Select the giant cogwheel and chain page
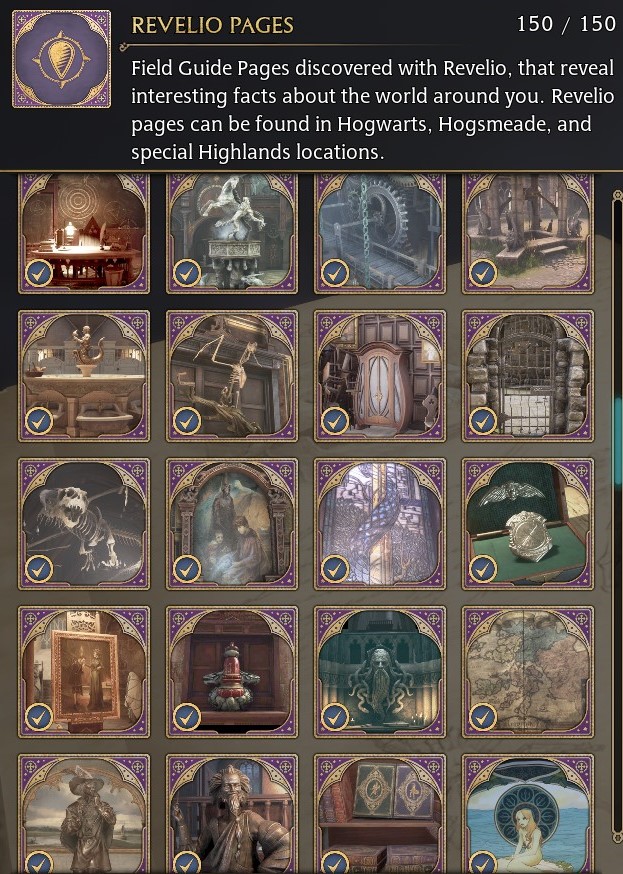The image size is (623, 874). (380, 232)
